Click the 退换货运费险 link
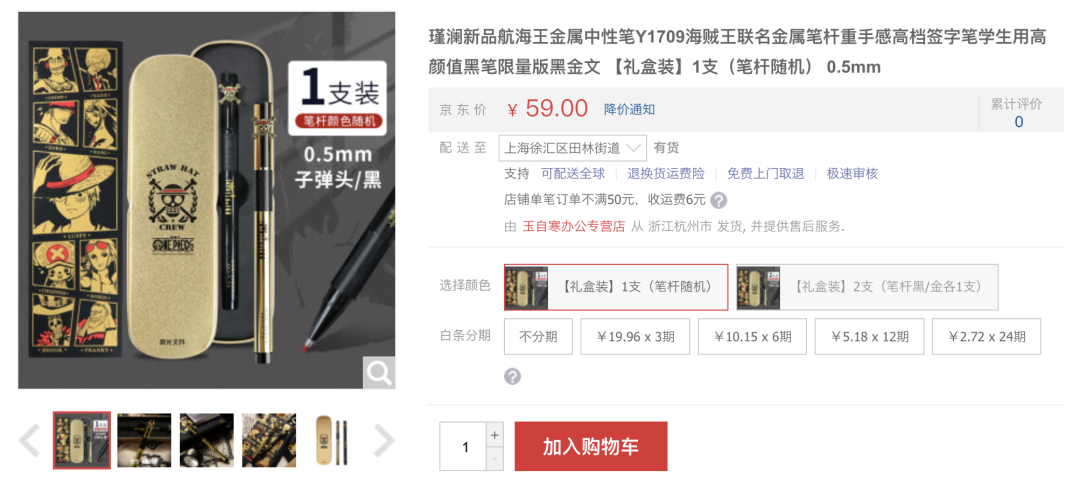The image size is (1080, 491). click(666, 174)
